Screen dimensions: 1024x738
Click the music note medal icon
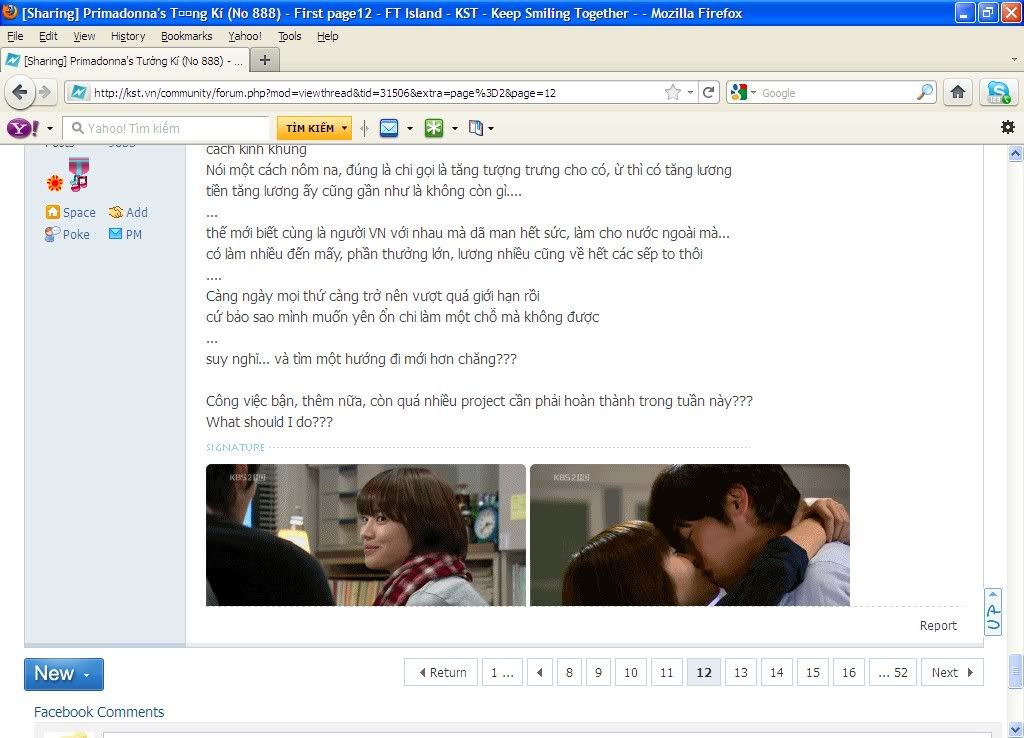click(78, 174)
